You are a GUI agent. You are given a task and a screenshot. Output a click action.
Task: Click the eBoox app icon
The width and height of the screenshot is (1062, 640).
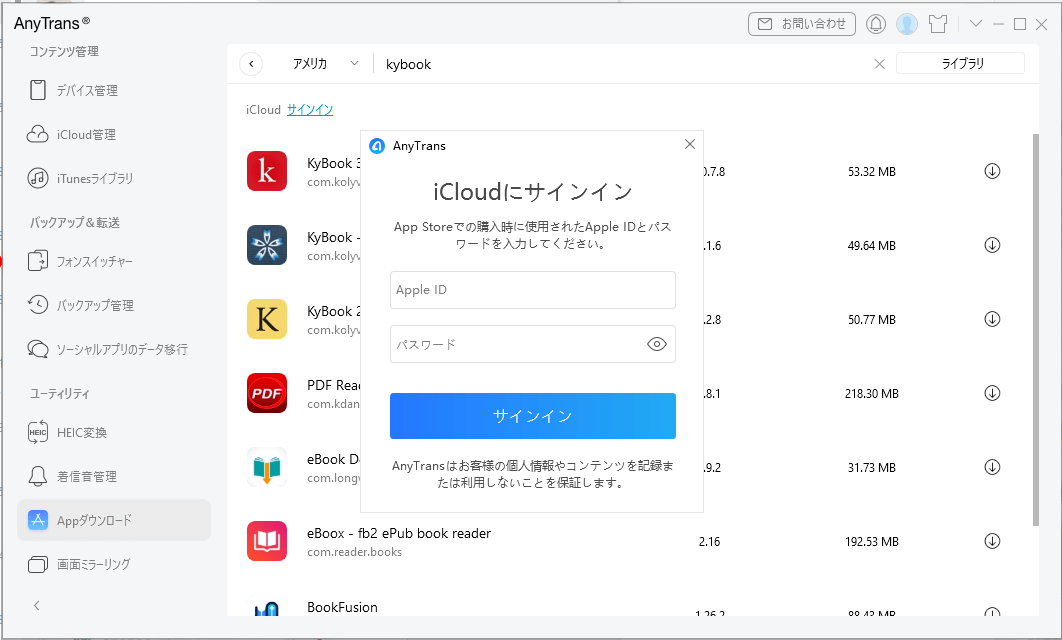(x=267, y=540)
